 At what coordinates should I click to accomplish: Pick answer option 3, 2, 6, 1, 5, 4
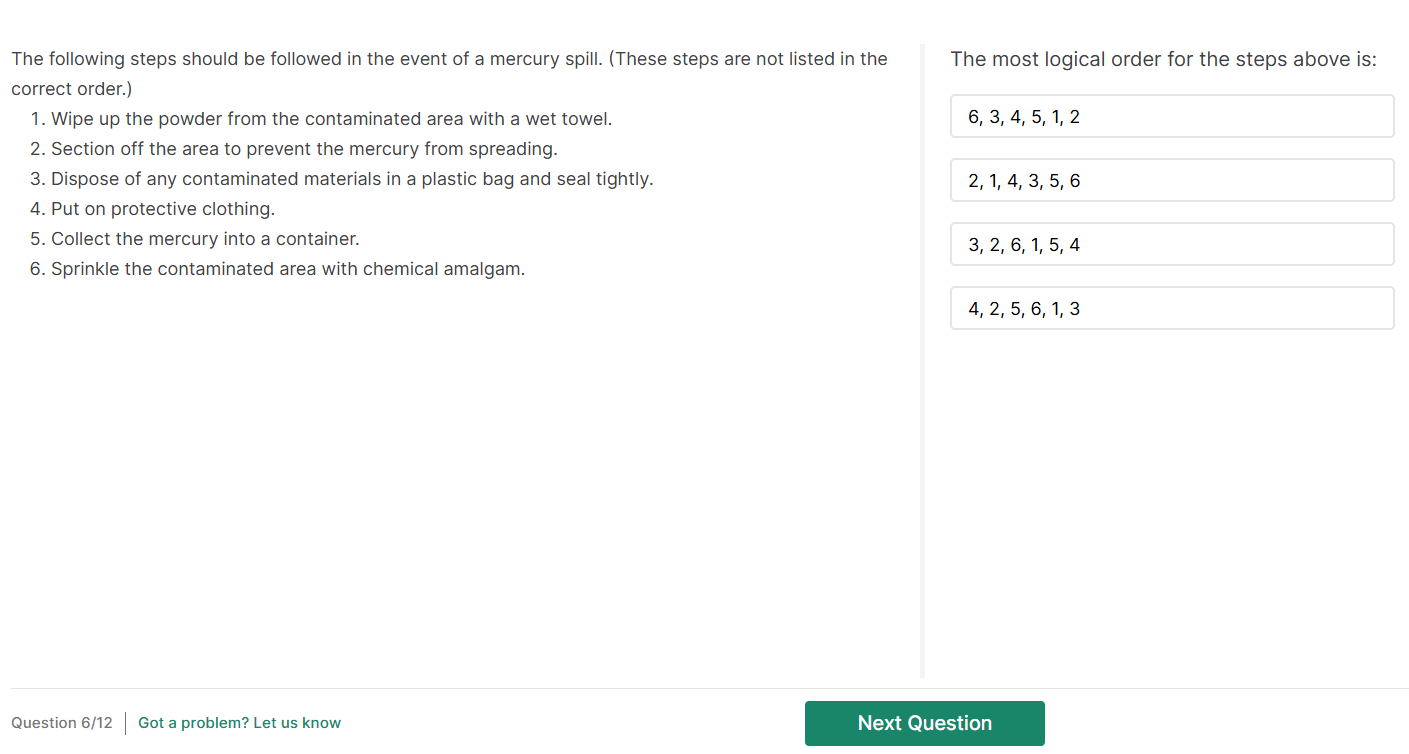(x=1171, y=245)
